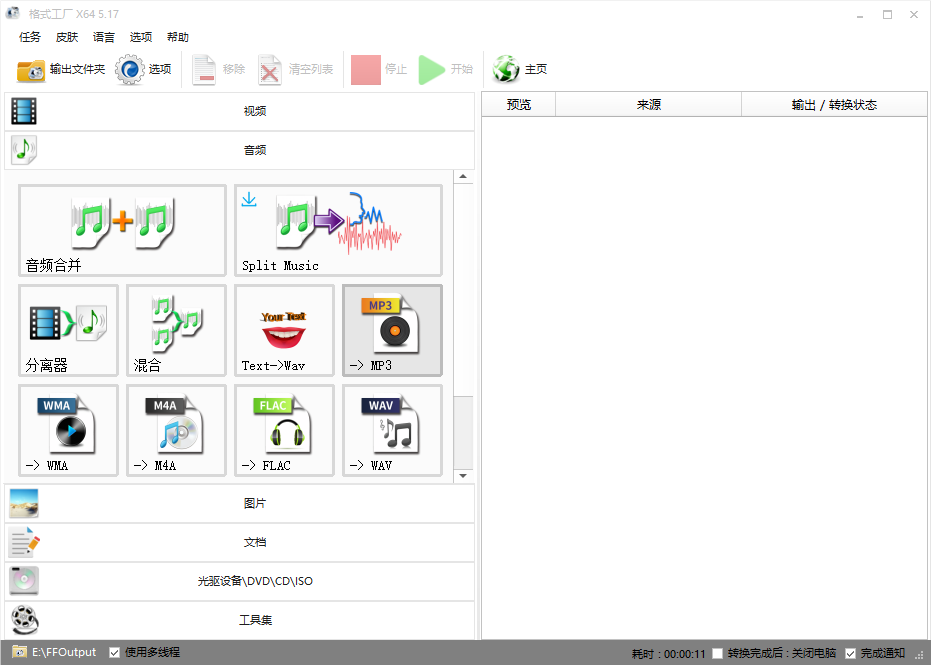The image size is (931, 665).
Task: Select the MP3 converter tool
Action: tap(391, 330)
